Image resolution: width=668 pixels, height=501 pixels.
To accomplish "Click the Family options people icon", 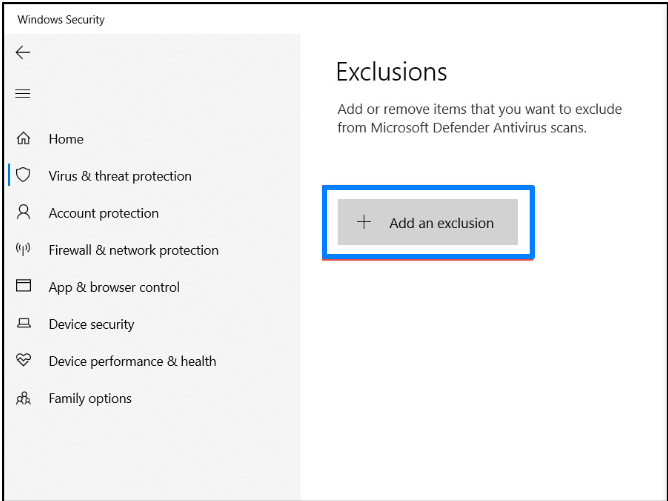I will (x=24, y=398).
